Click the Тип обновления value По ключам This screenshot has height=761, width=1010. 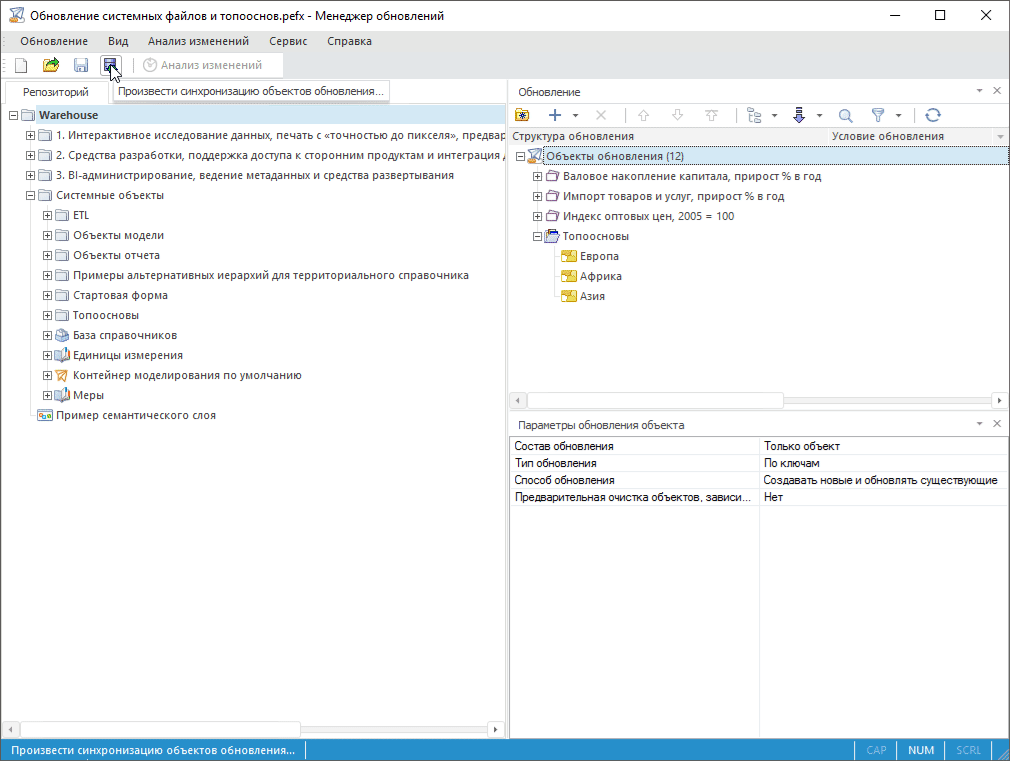(883, 463)
